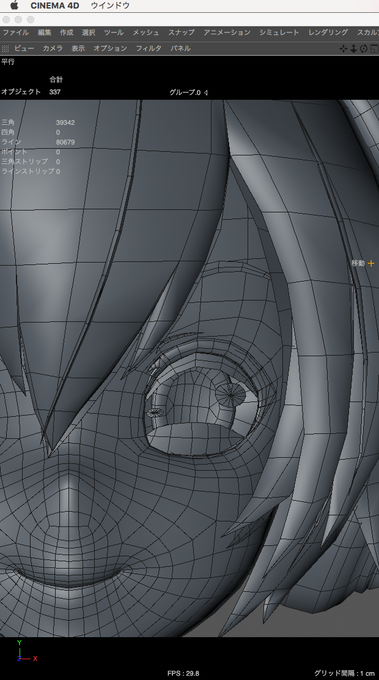Open the ツール menu
Image resolution: width=379 pixels, height=680 pixels.
pyautogui.click(x=114, y=33)
